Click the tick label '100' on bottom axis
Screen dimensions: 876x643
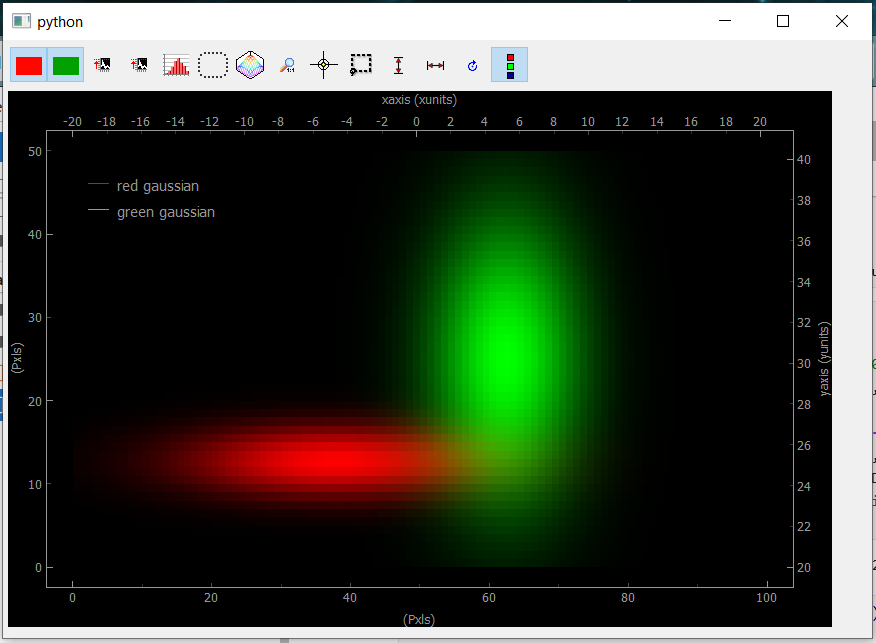click(766, 598)
